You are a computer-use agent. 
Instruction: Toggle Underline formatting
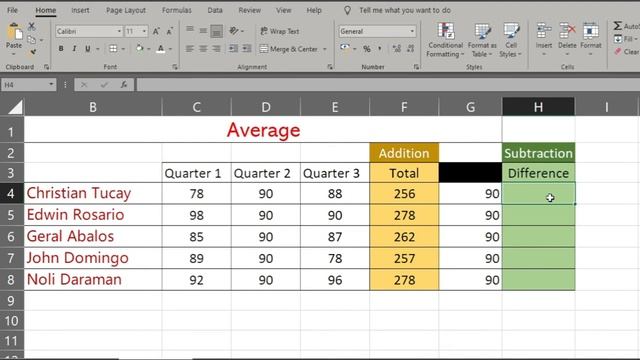(87, 49)
